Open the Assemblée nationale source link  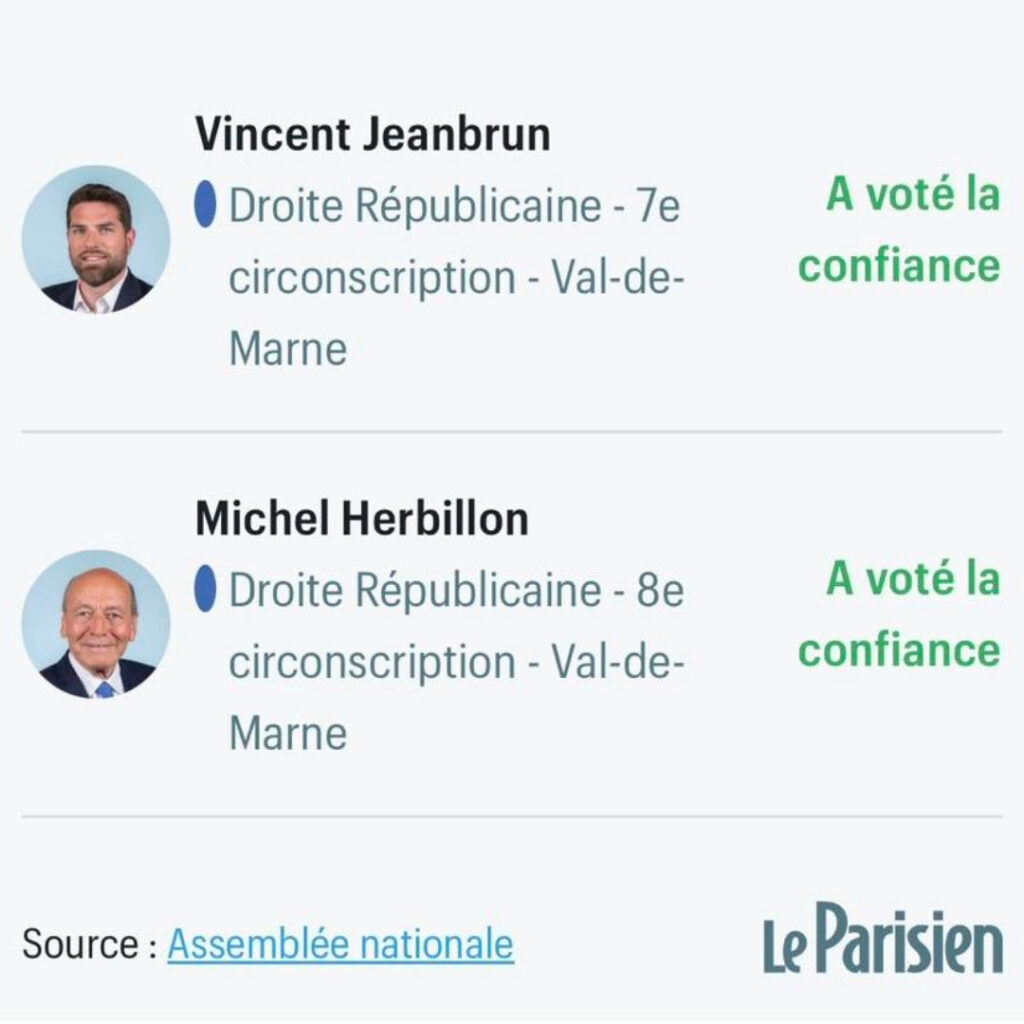pyautogui.click(x=340, y=944)
